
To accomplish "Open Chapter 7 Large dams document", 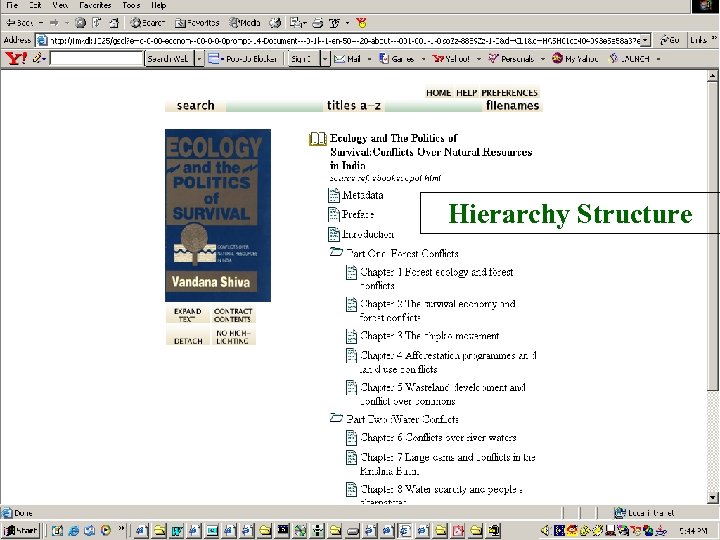I will pos(351,457).
